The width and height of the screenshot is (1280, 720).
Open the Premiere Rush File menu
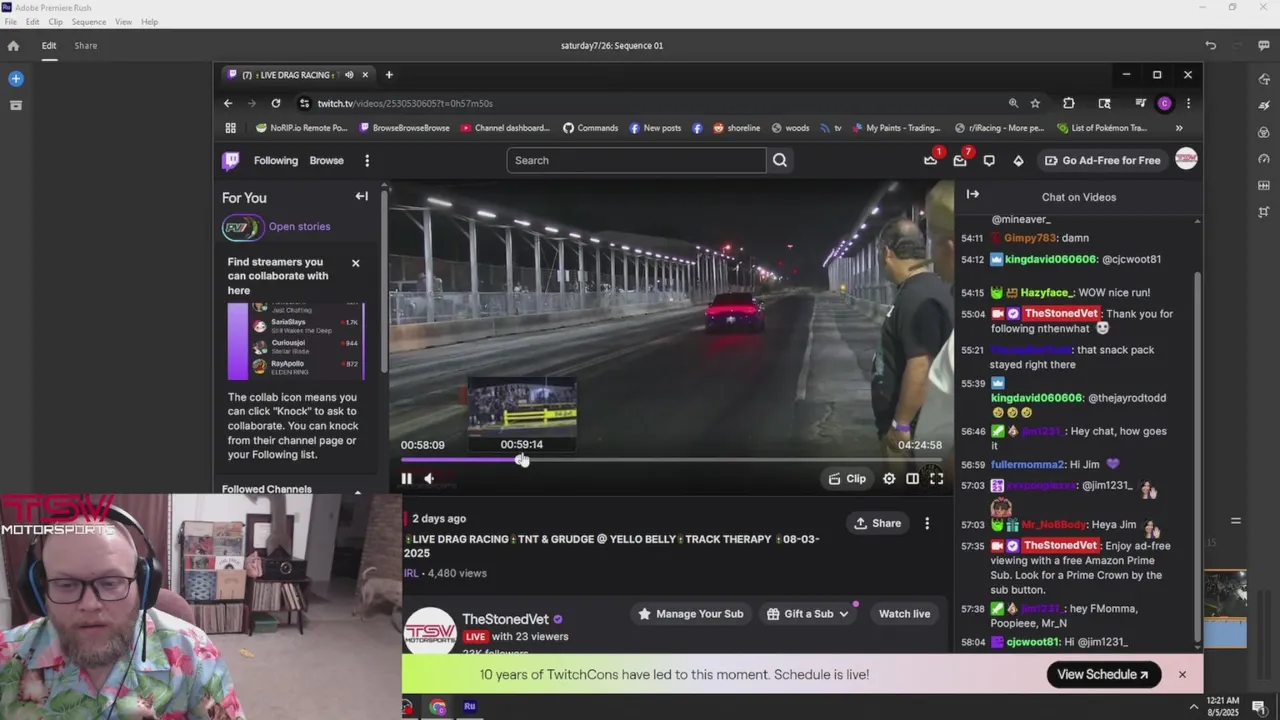(10, 22)
